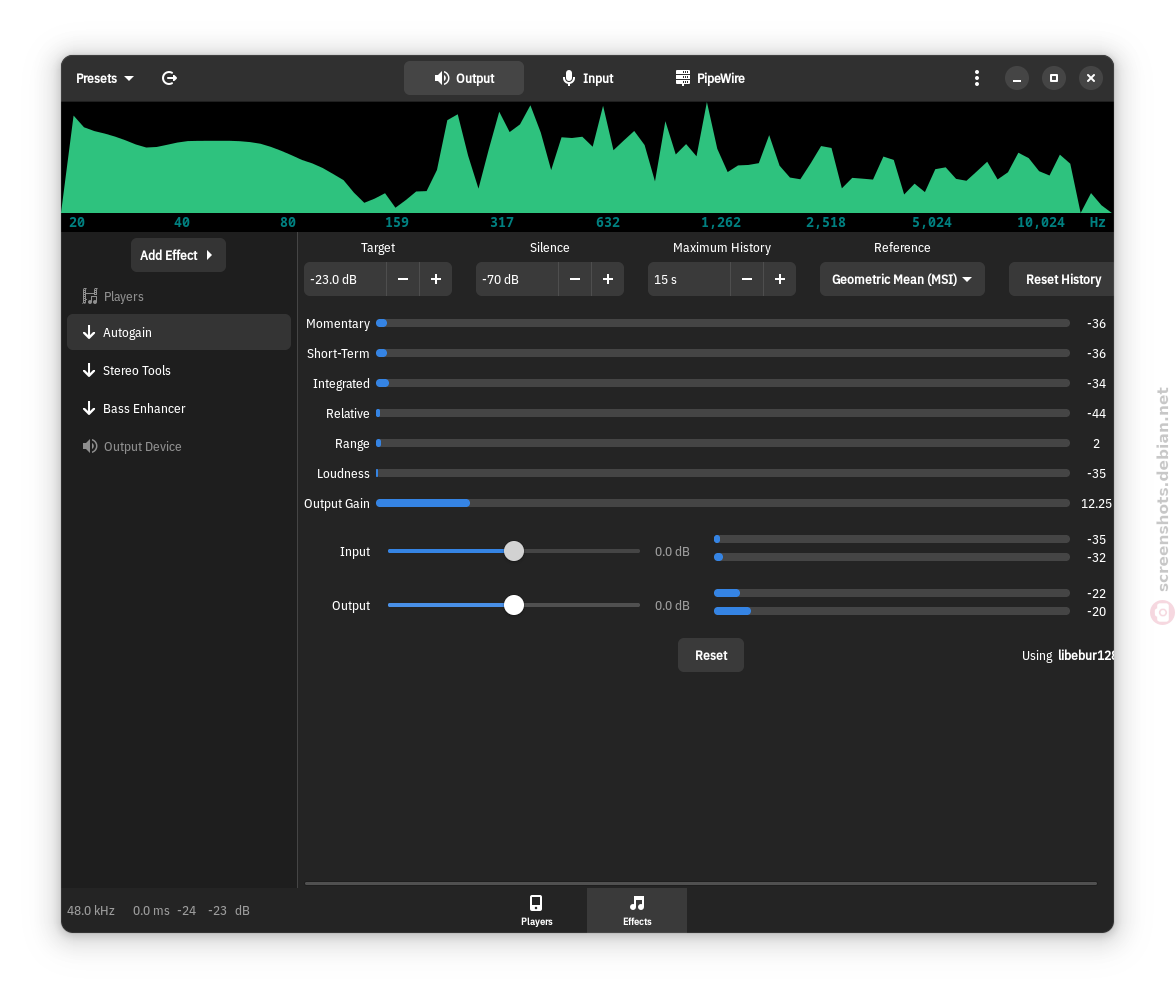Switch to the Output tab
The image size is (1175, 1000).
(464, 78)
